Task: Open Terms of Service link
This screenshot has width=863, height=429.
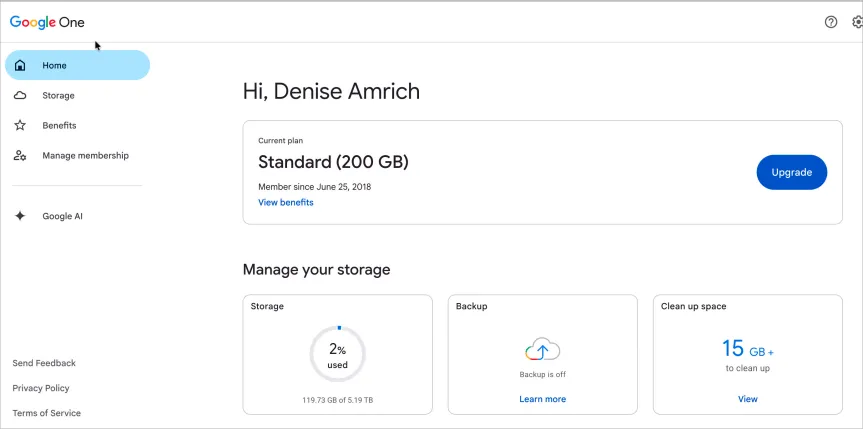Action: (x=46, y=413)
